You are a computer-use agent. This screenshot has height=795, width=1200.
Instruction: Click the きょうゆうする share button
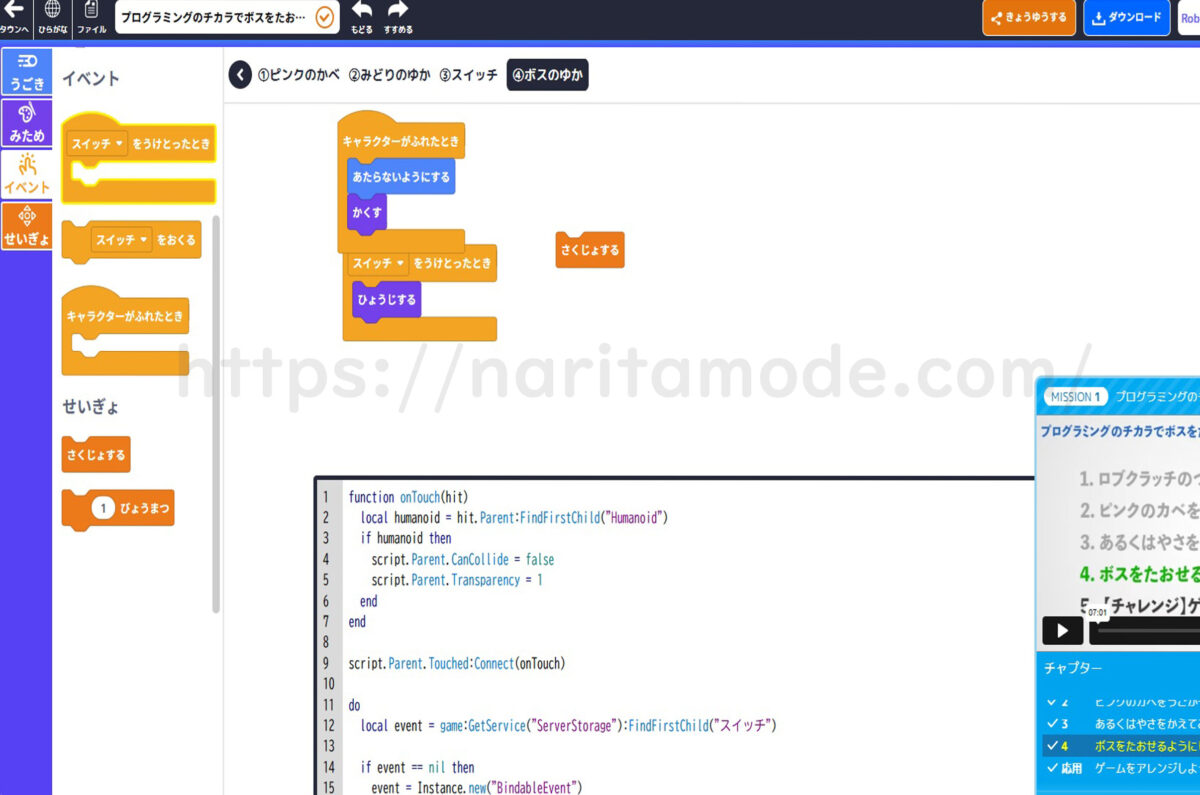tap(1027, 18)
